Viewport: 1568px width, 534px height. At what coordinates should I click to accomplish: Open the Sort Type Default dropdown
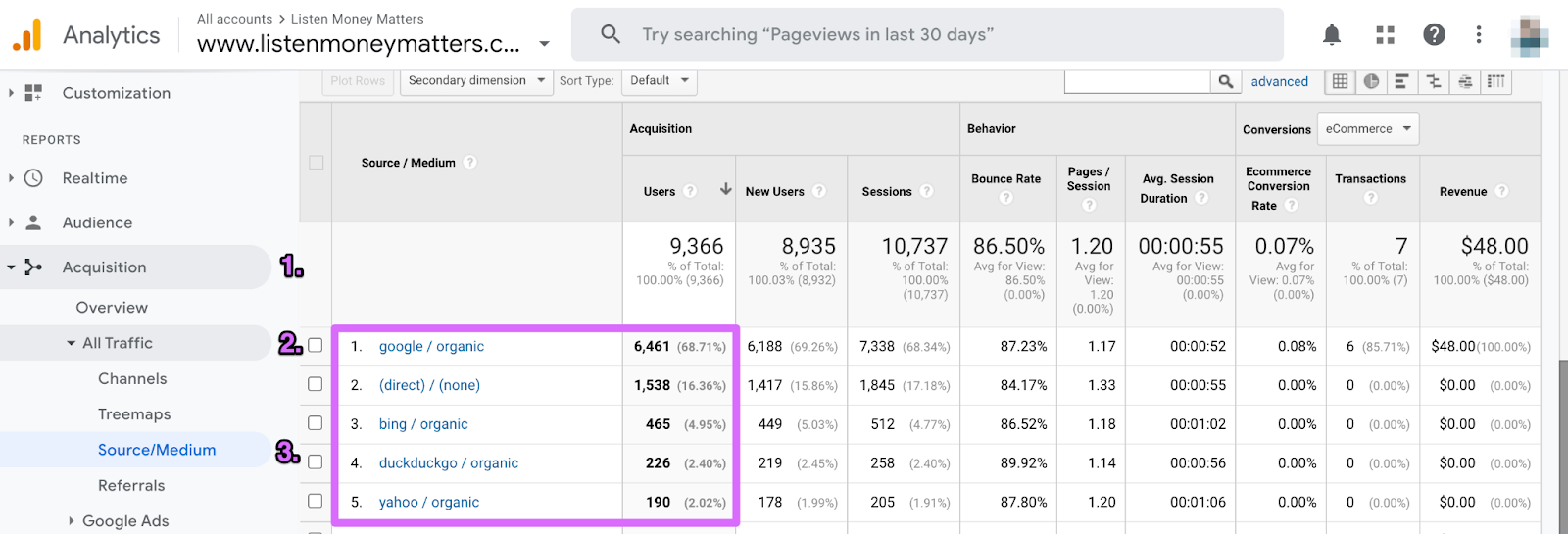(x=660, y=81)
